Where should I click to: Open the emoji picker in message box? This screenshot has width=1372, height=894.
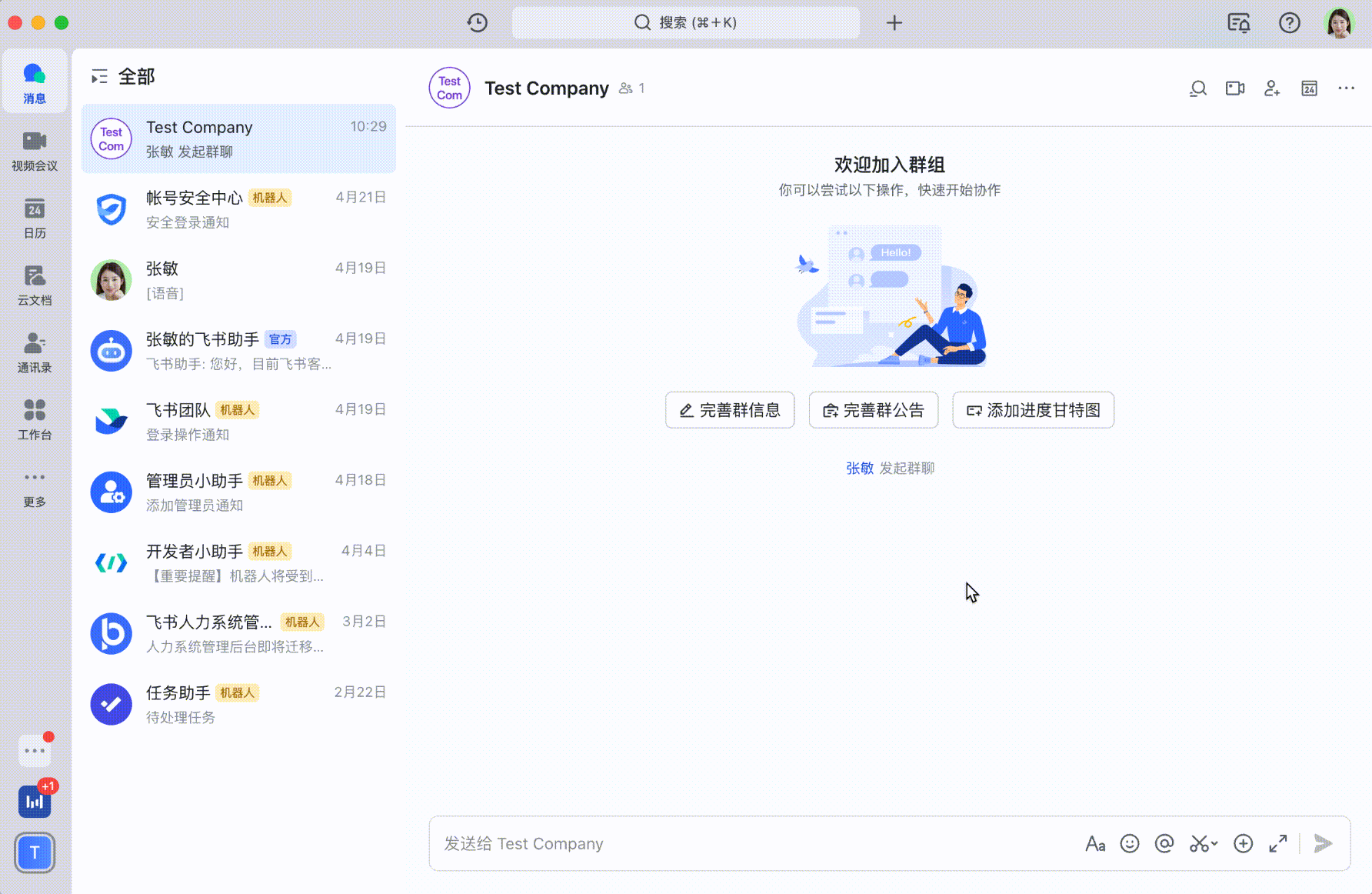(1129, 843)
